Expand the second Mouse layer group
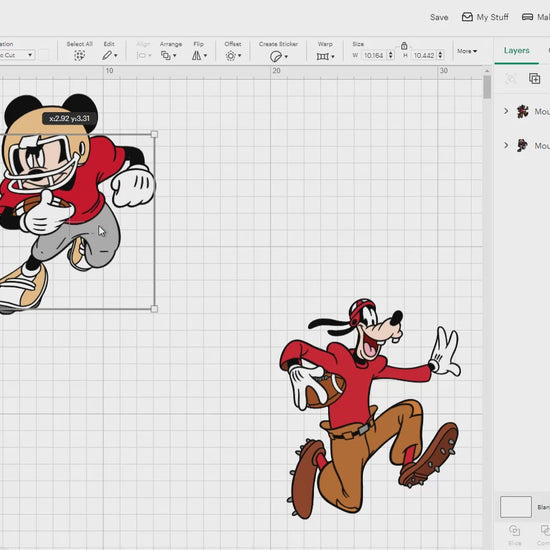 (506, 145)
